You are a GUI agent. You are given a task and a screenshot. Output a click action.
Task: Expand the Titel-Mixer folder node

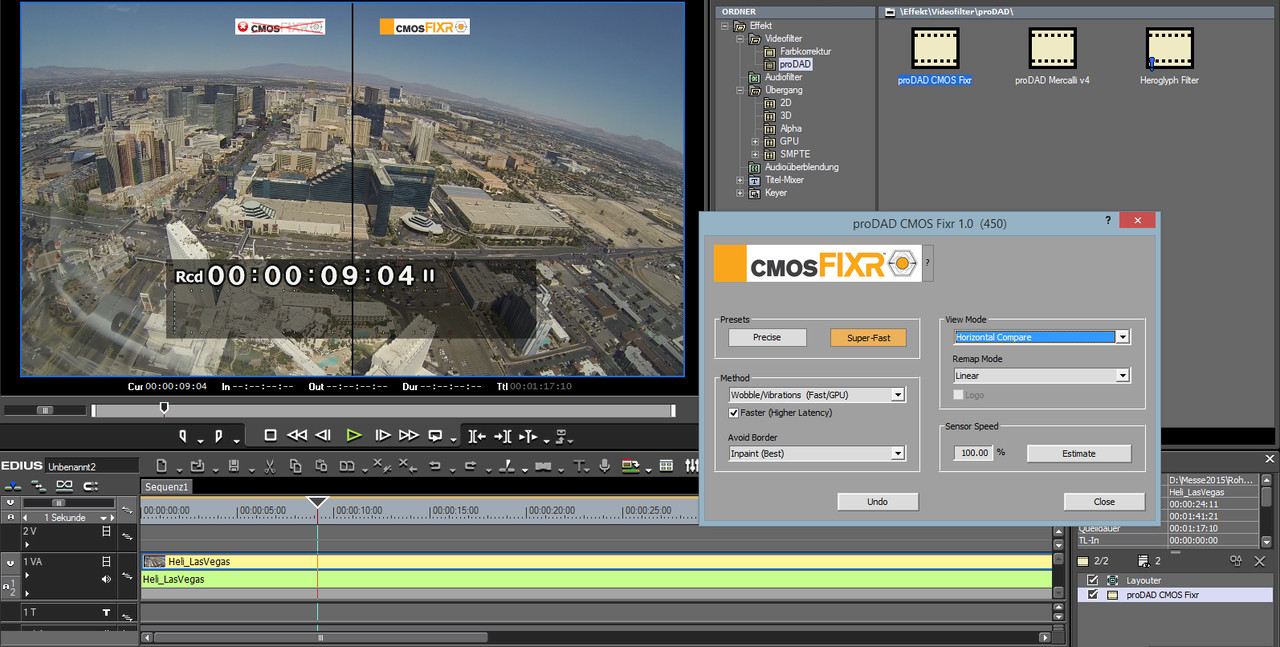click(x=741, y=180)
